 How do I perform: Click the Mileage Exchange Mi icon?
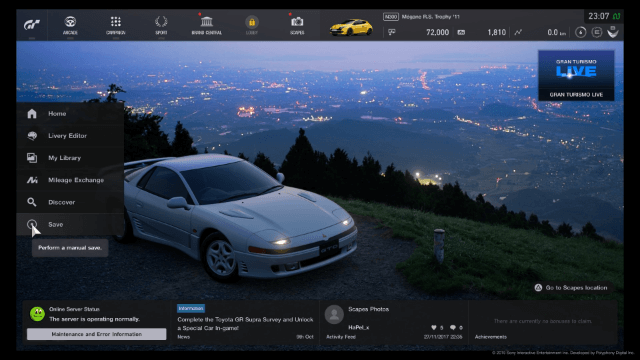click(32, 180)
